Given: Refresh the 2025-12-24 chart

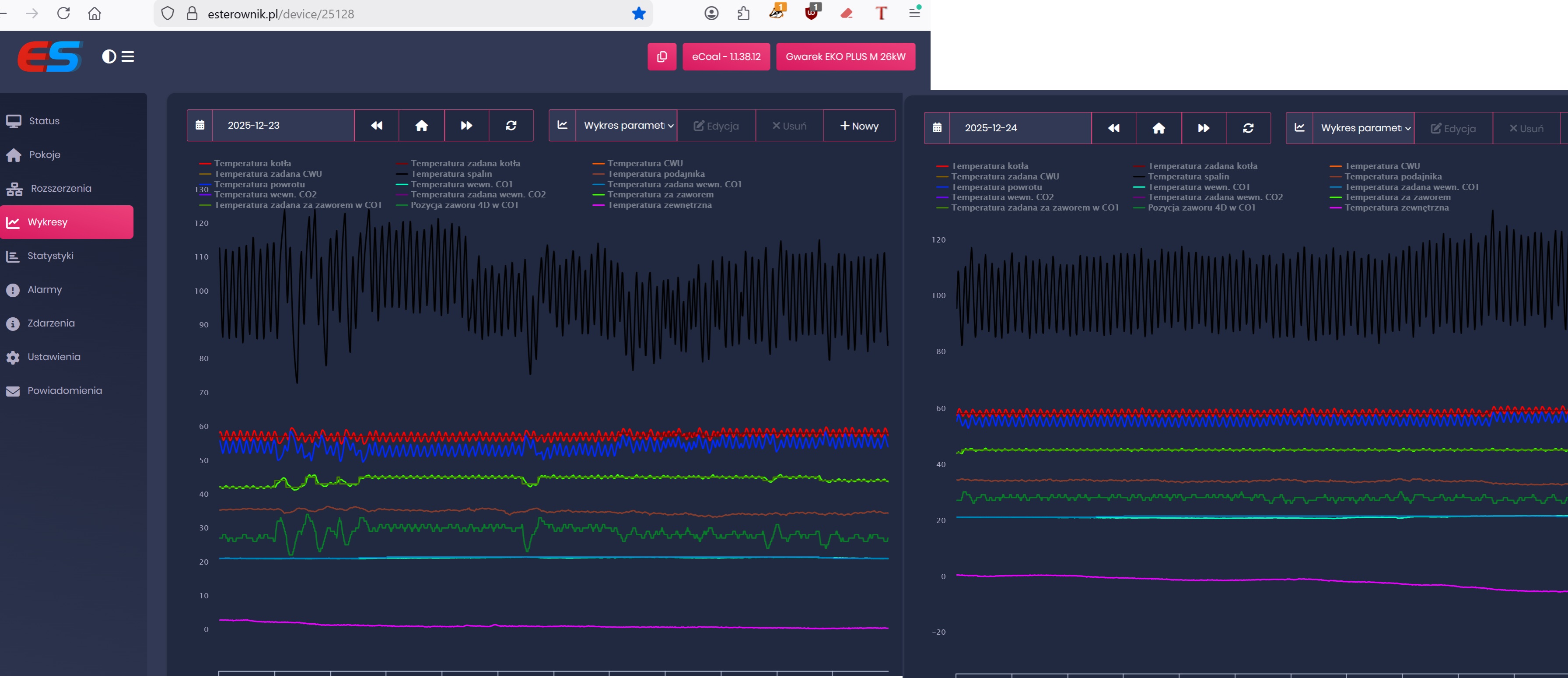Looking at the screenshot, I should pyautogui.click(x=1248, y=128).
